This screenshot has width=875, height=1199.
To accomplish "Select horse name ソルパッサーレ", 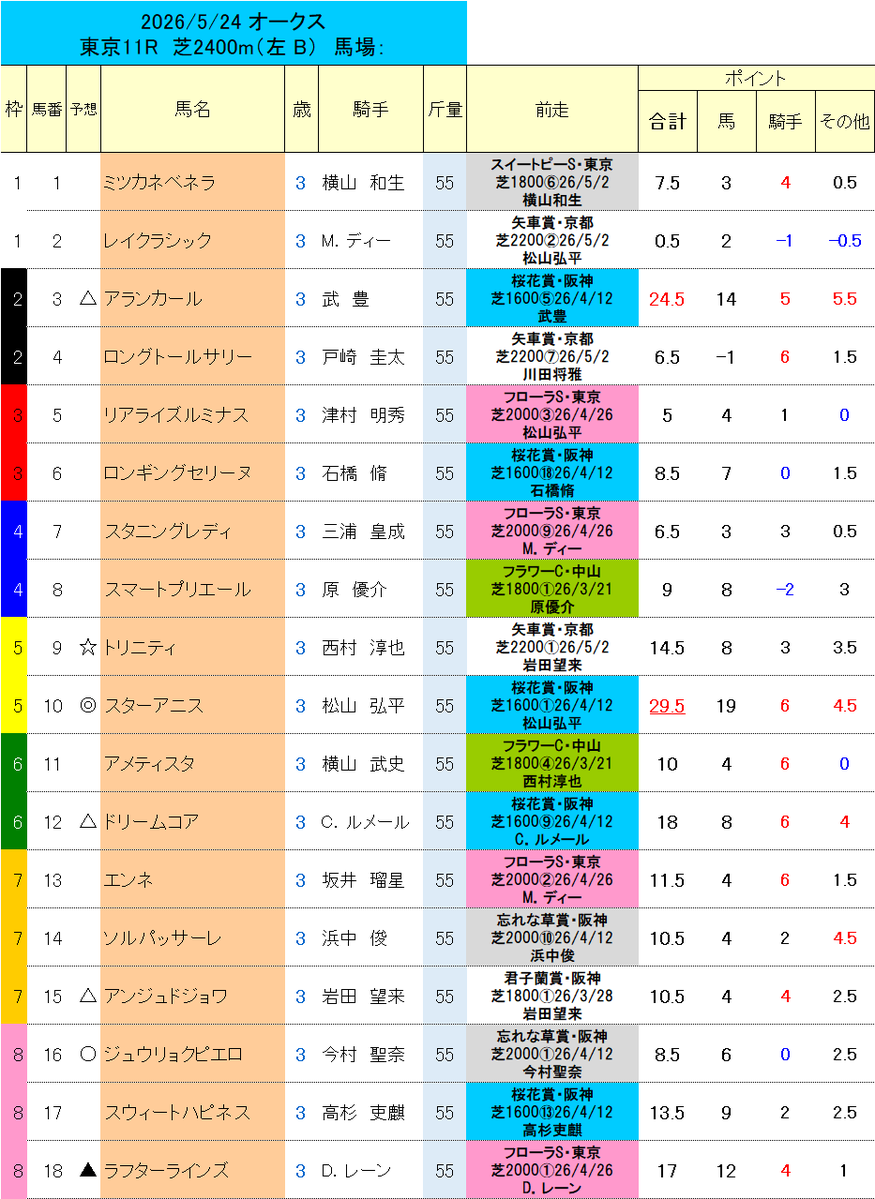I will tap(163, 938).
